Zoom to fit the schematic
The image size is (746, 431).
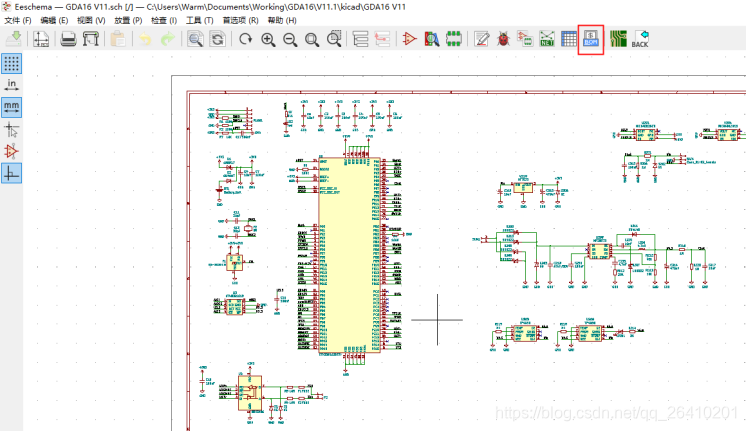point(312,39)
